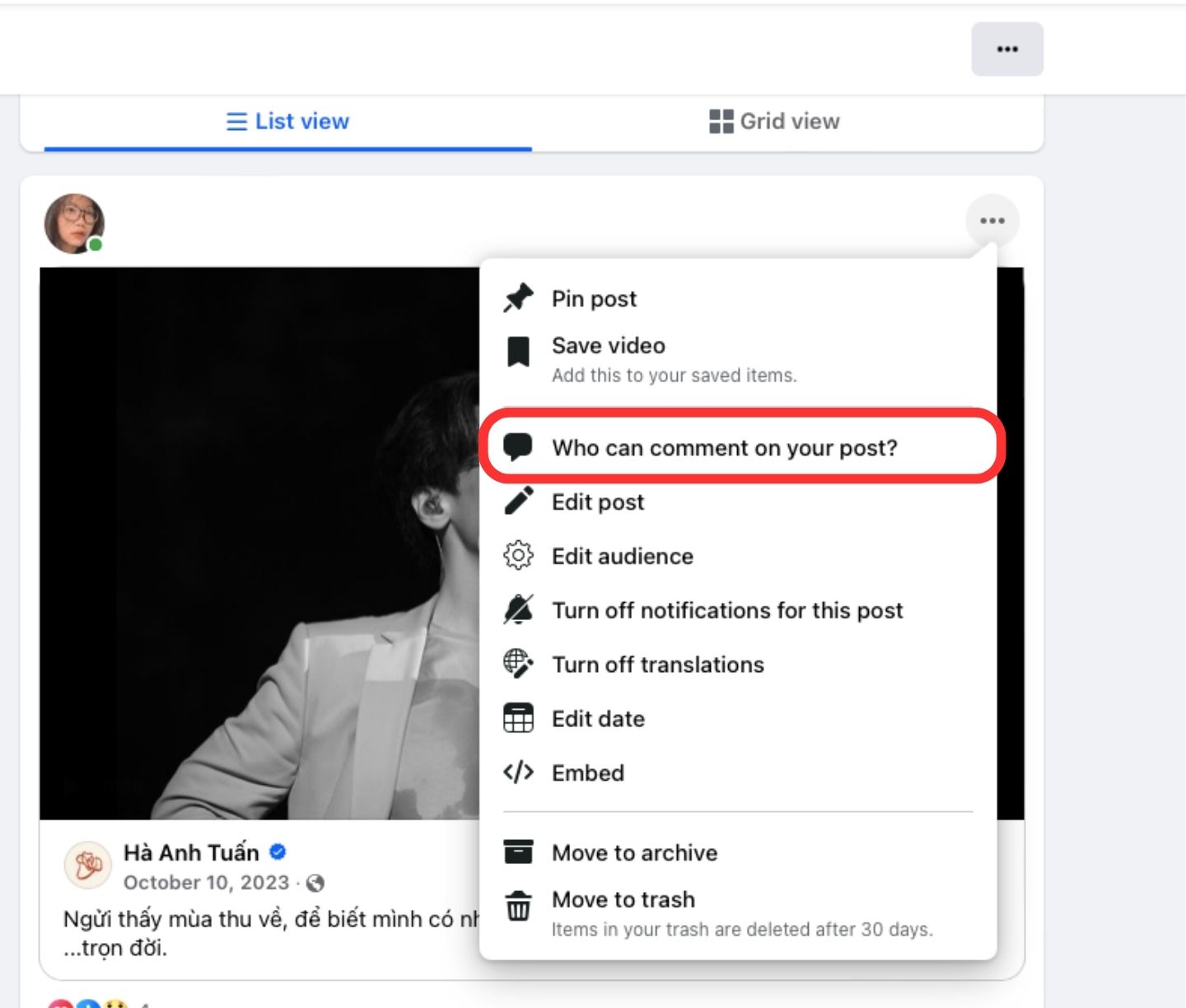Click the code brackets Embed icon

tap(518, 772)
